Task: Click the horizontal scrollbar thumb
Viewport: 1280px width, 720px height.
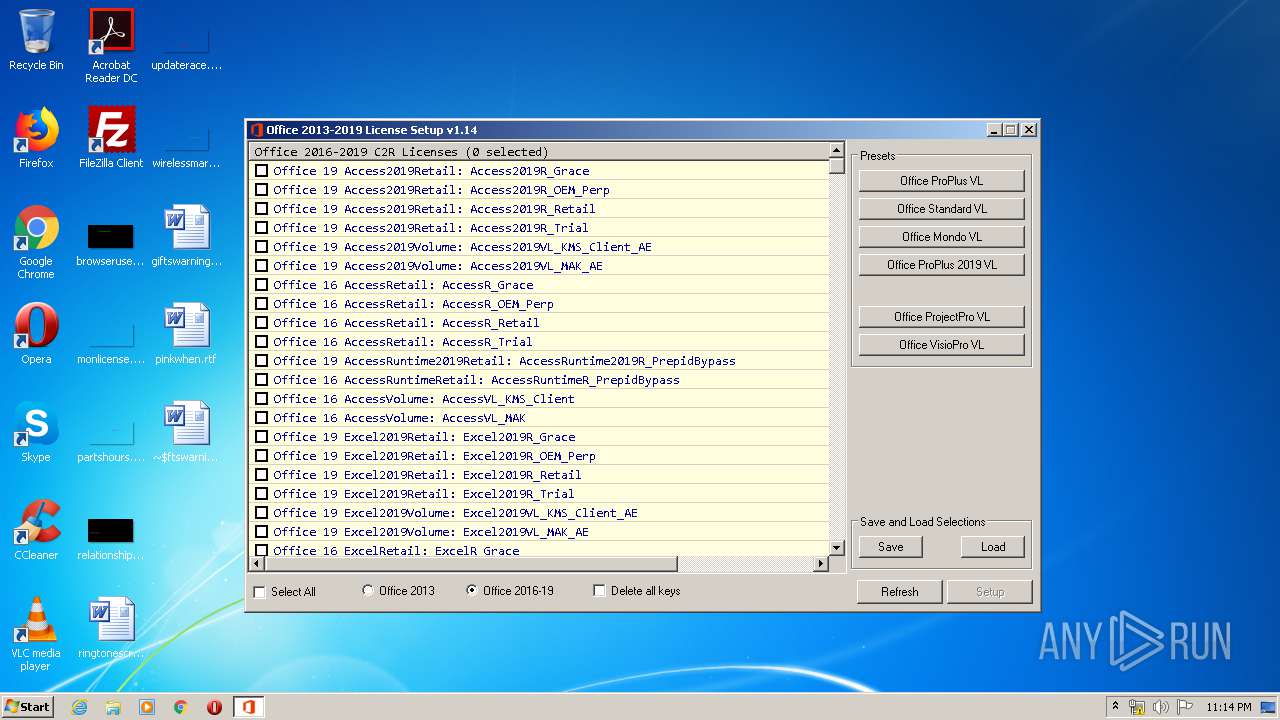Action: (x=471, y=564)
